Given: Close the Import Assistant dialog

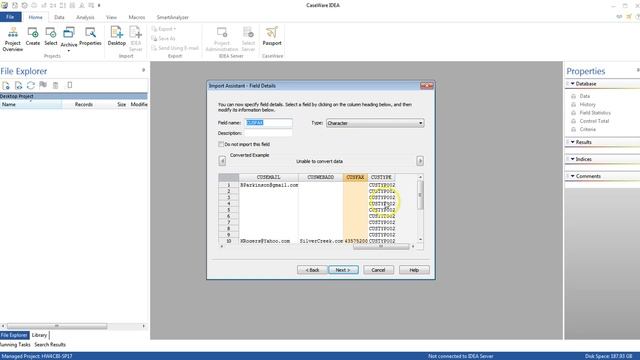Looking at the screenshot, I should (x=427, y=86).
